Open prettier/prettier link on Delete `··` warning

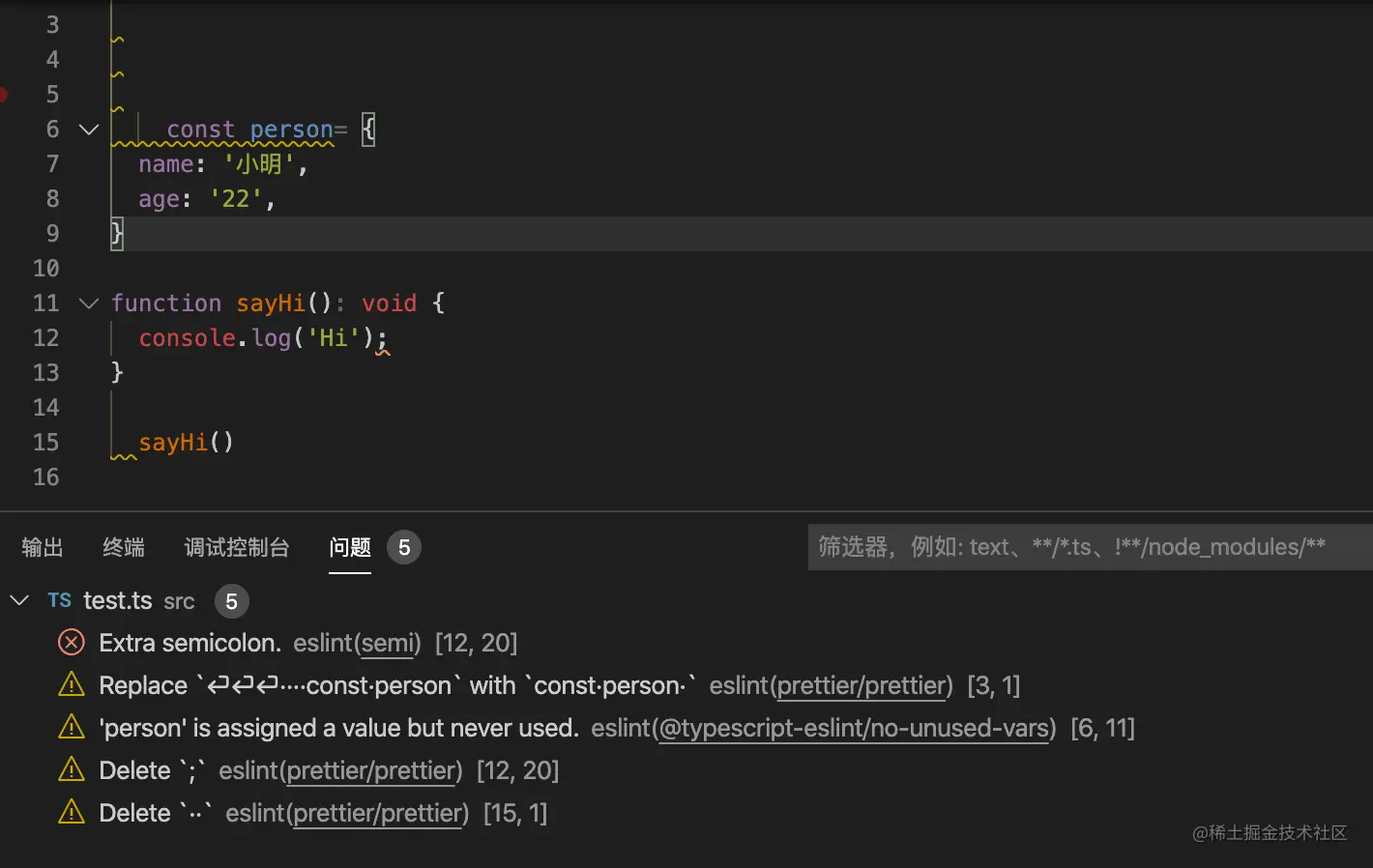378,814
